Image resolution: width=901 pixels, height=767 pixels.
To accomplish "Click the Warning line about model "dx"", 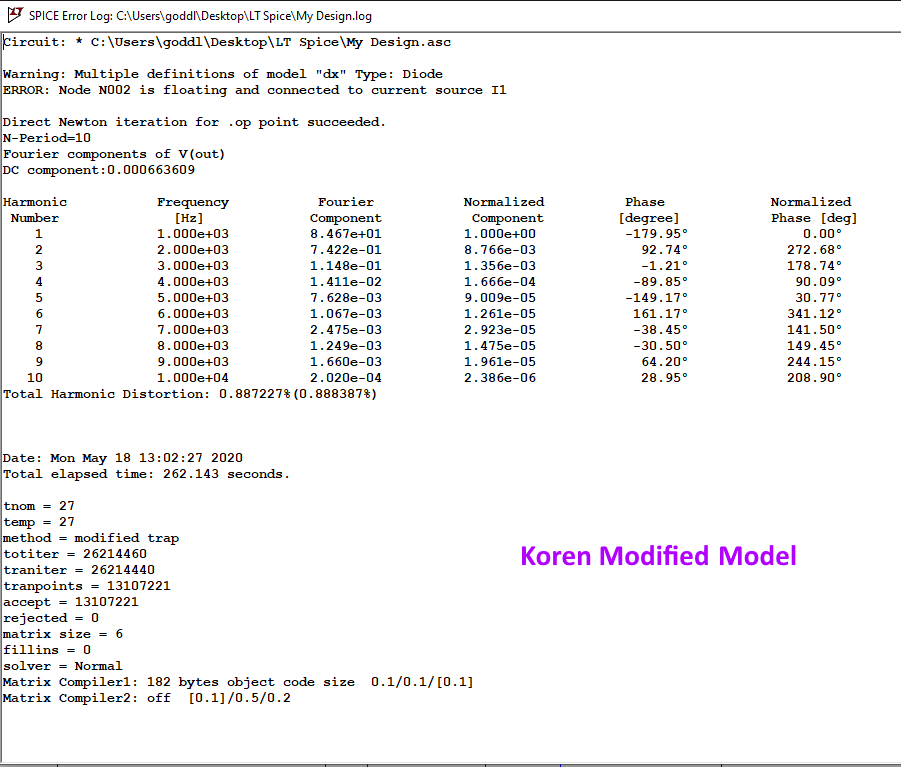I will (223, 74).
